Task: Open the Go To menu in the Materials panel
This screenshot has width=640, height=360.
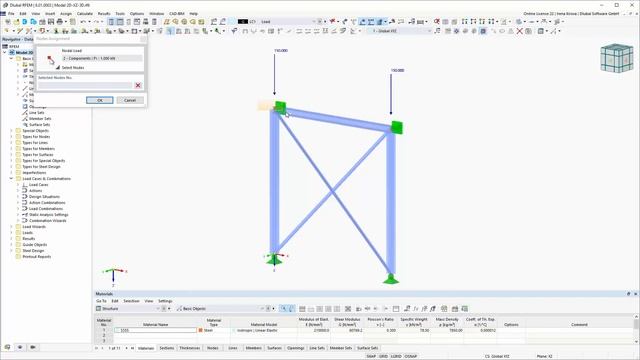Action: [x=101, y=301]
